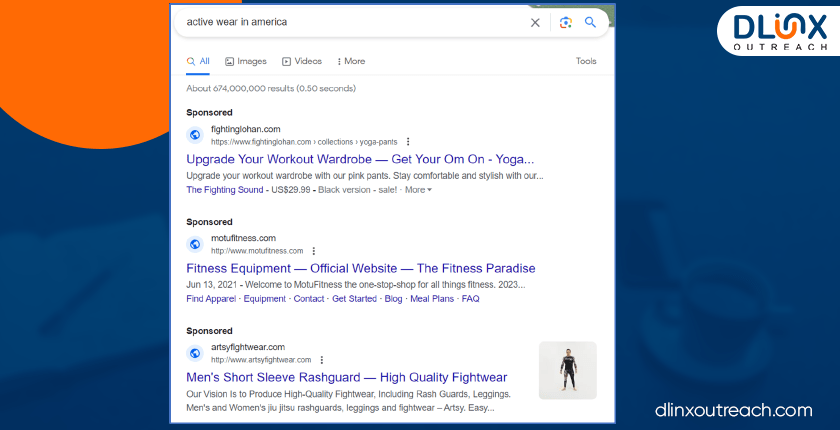Open the Get Started sitelink
This screenshot has width=840, height=430.
click(354, 299)
